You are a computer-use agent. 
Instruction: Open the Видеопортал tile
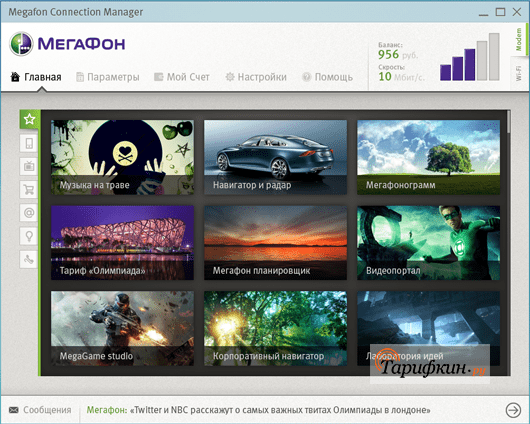[429, 243]
